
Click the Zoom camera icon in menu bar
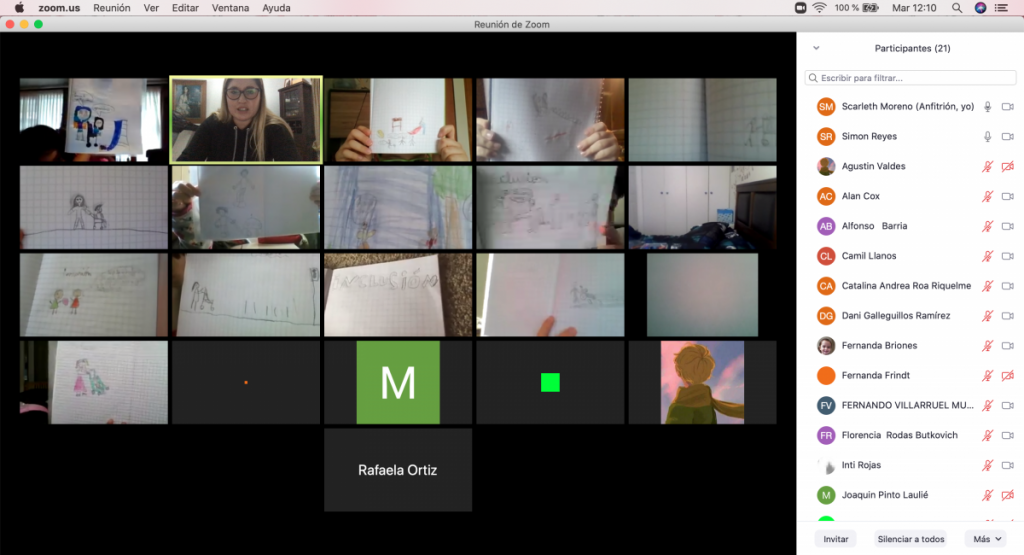coord(800,8)
